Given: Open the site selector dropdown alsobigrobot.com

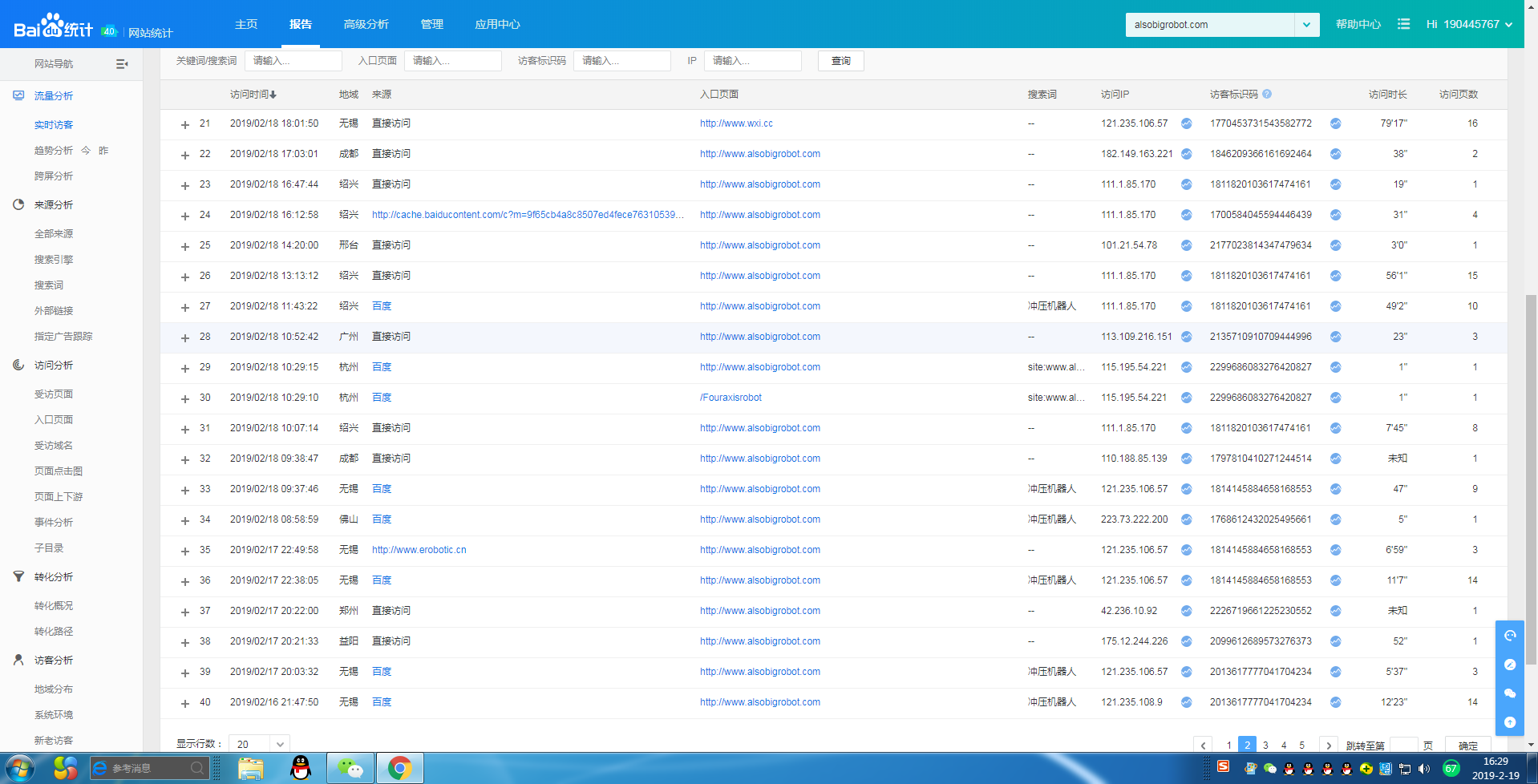Looking at the screenshot, I should (x=1306, y=25).
